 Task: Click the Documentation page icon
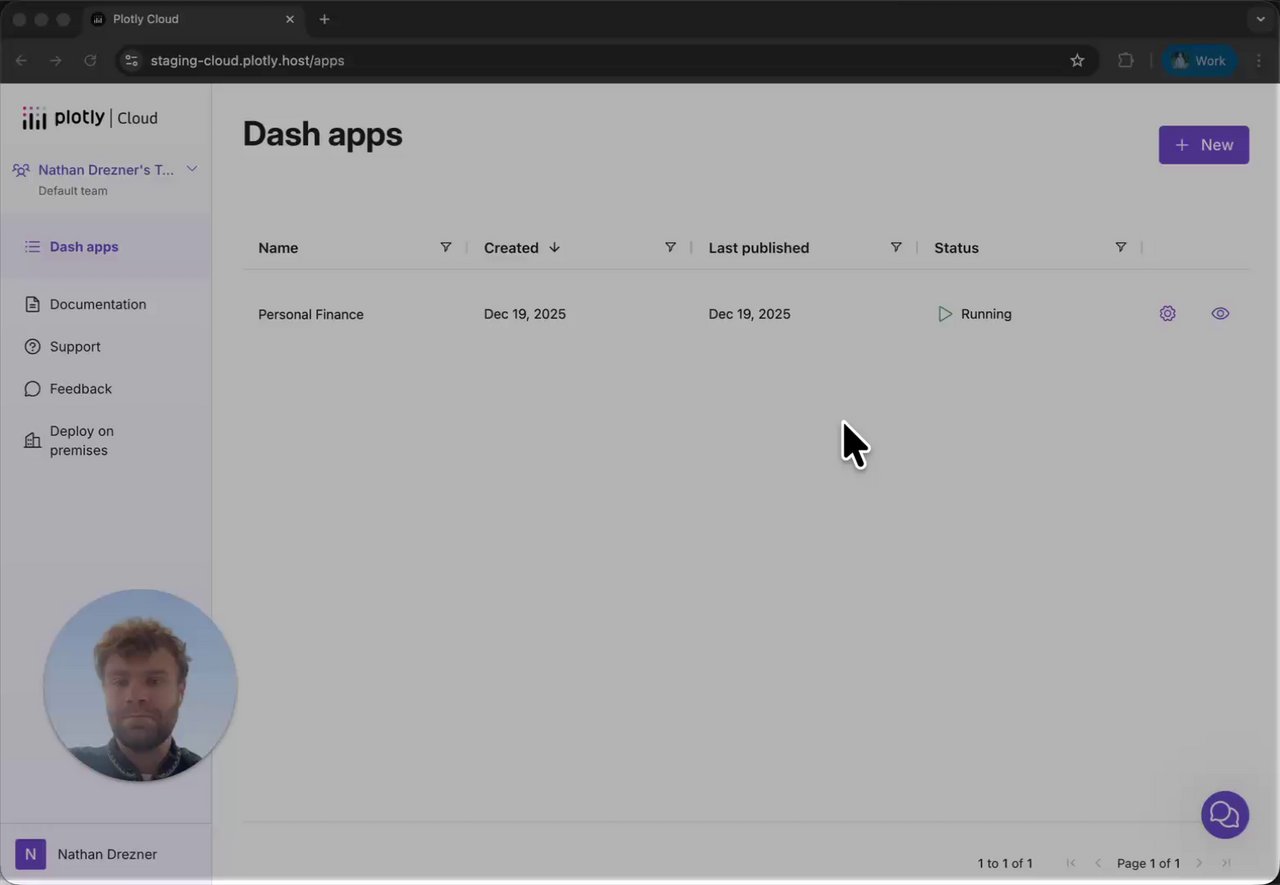click(32, 304)
